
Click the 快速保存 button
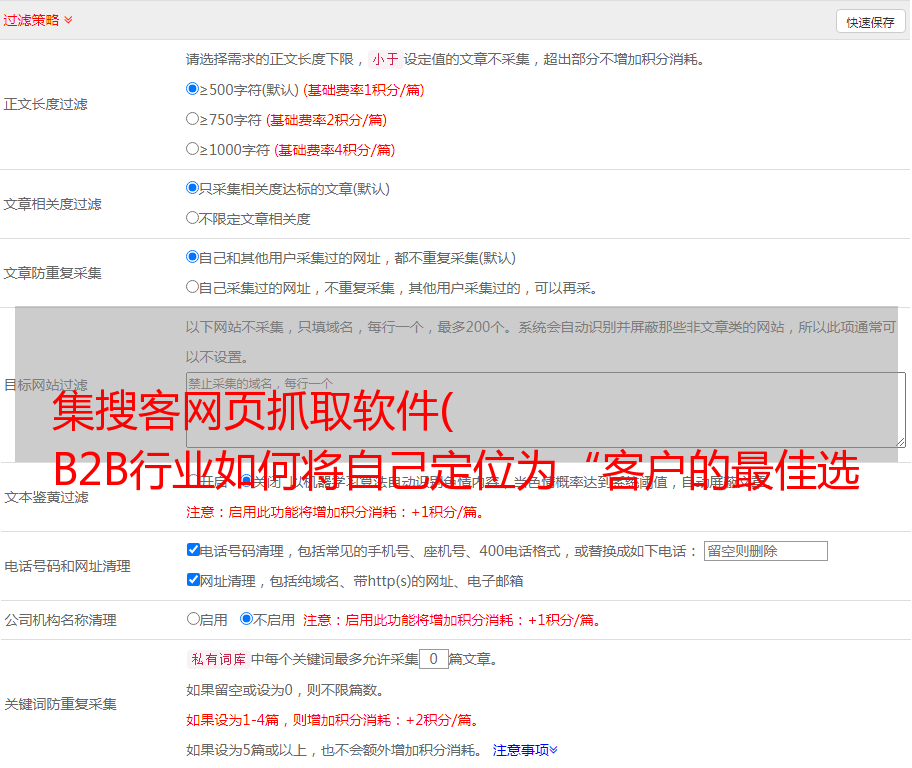pos(870,22)
